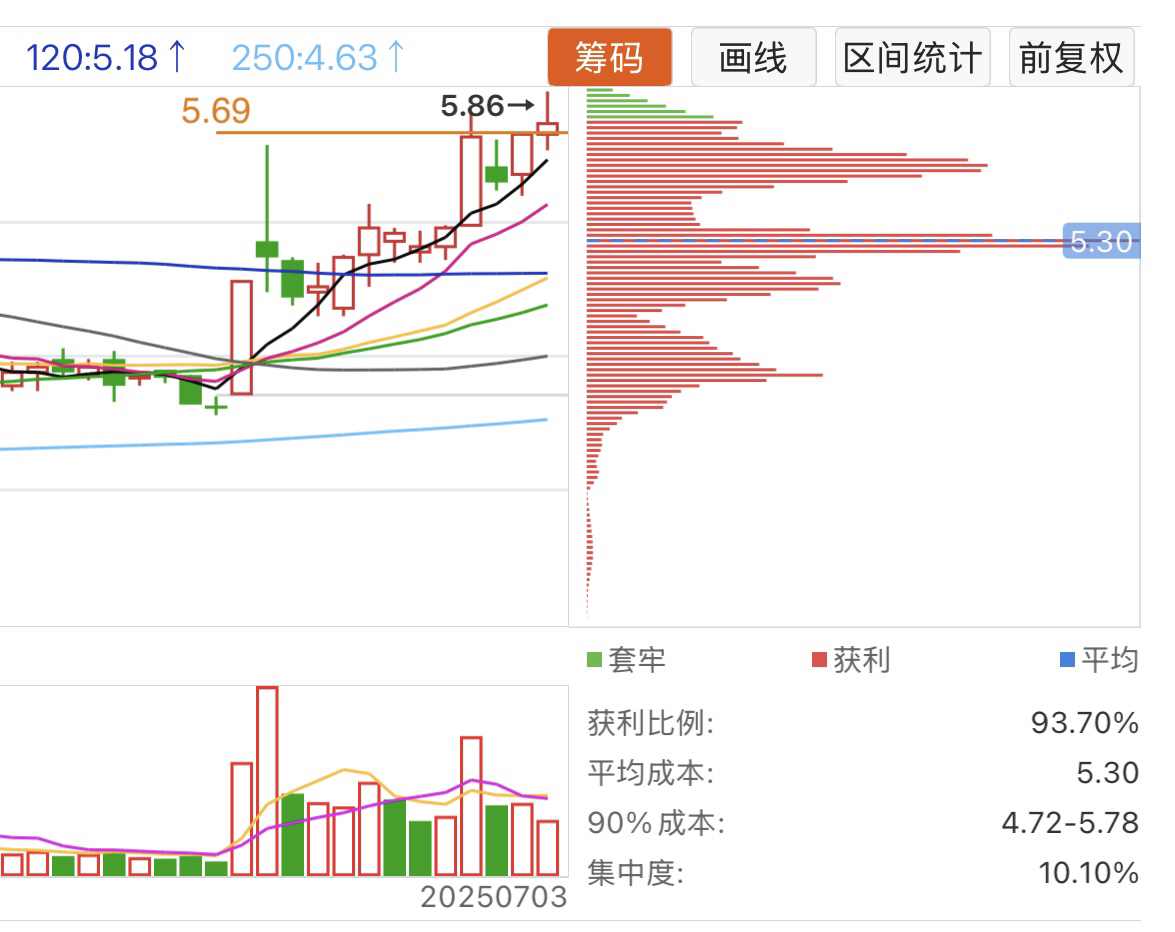Select the latest candlestick near 5.86

click(x=548, y=127)
